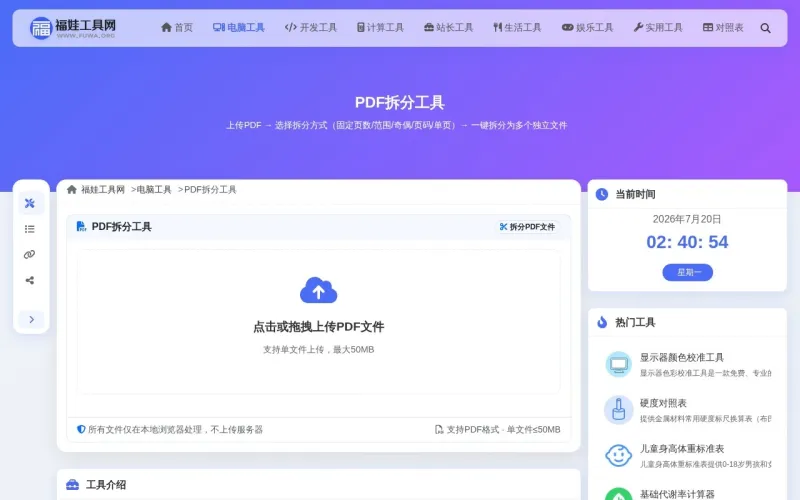Open the 硬度对照表 tool icon
Image resolution: width=800 pixels, height=500 pixels.
coord(618,410)
